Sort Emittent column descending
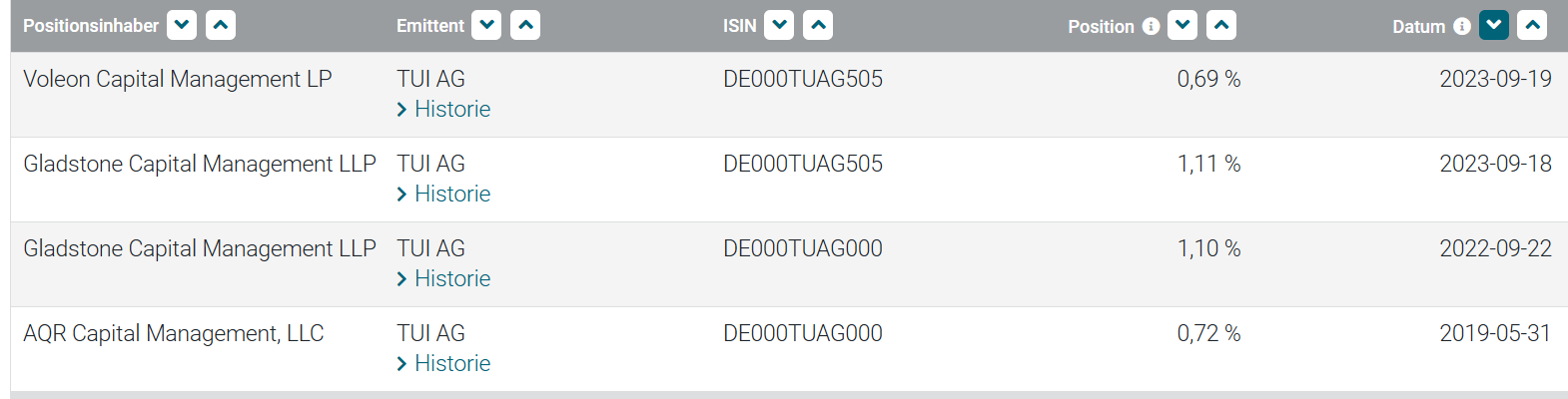 coord(486,25)
